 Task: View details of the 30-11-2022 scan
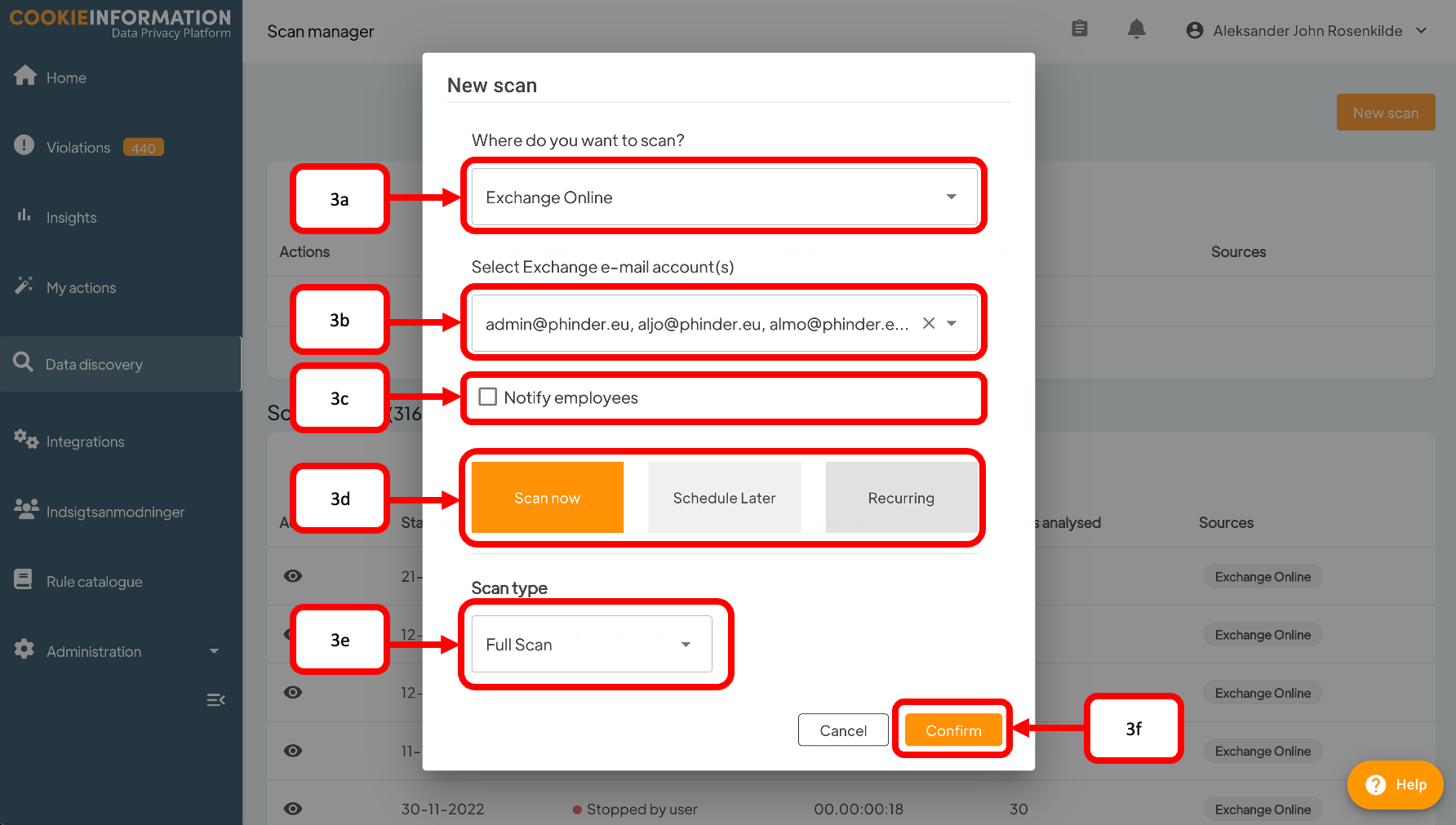pyautogui.click(x=293, y=809)
